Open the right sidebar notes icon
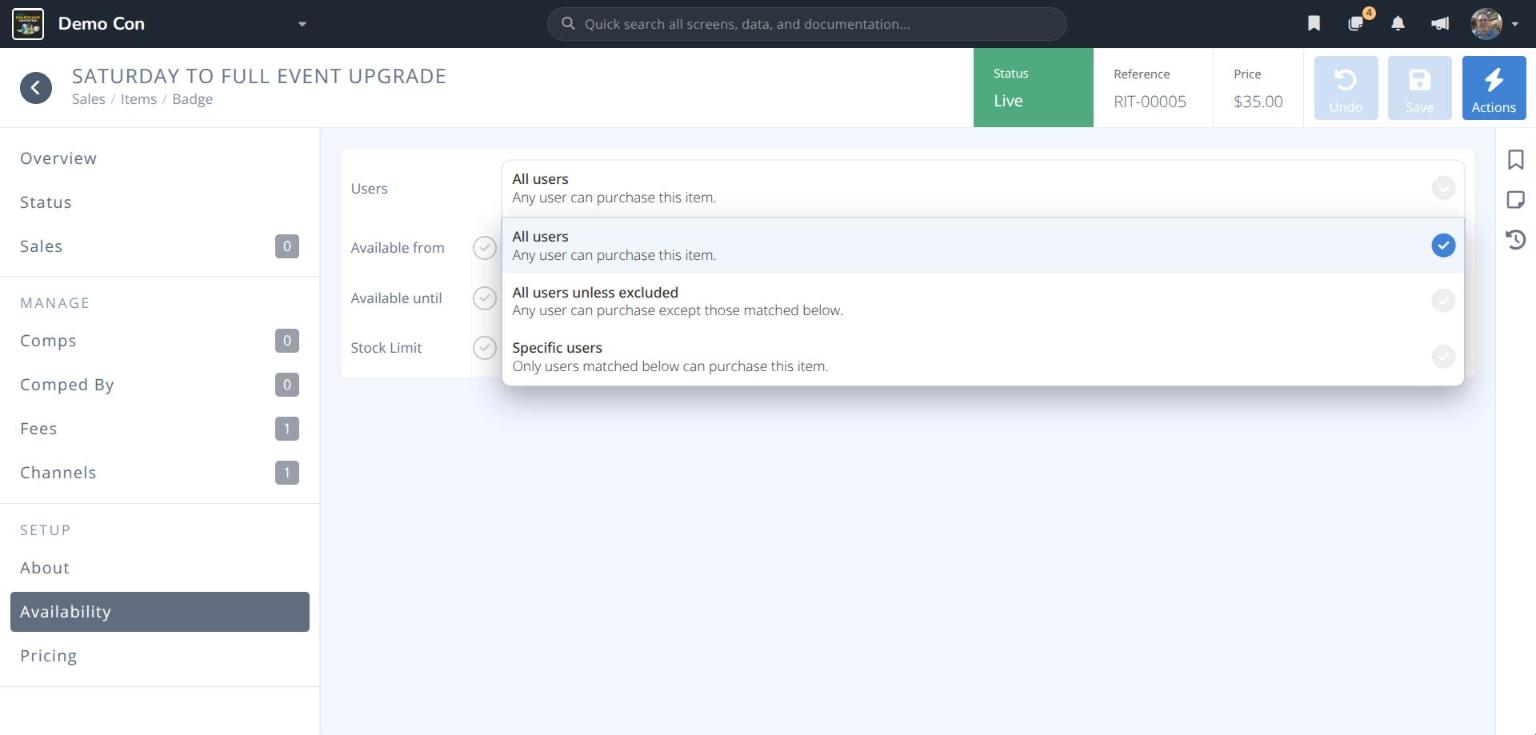Viewport: 1536px width, 735px height. tap(1516, 200)
